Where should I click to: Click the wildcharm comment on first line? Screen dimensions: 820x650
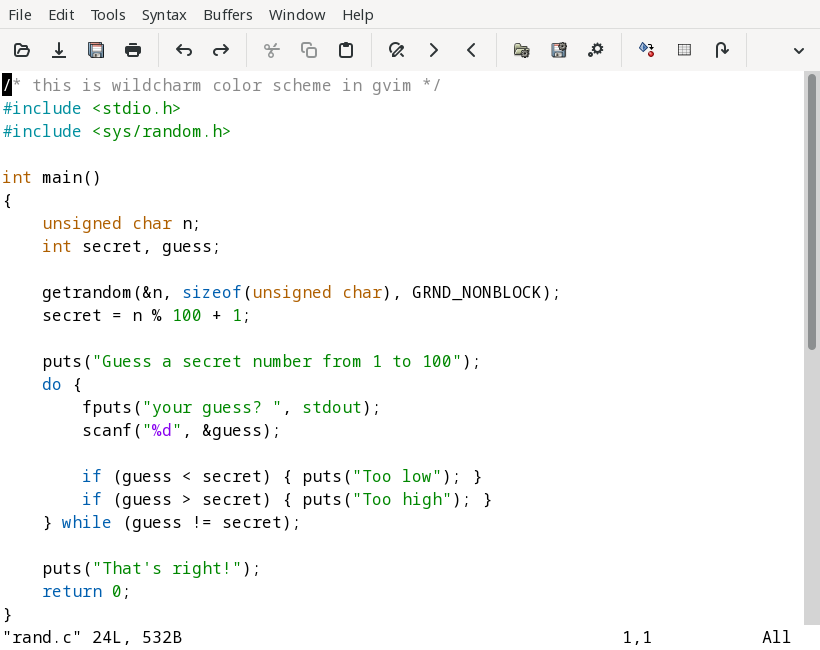coord(222,85)
